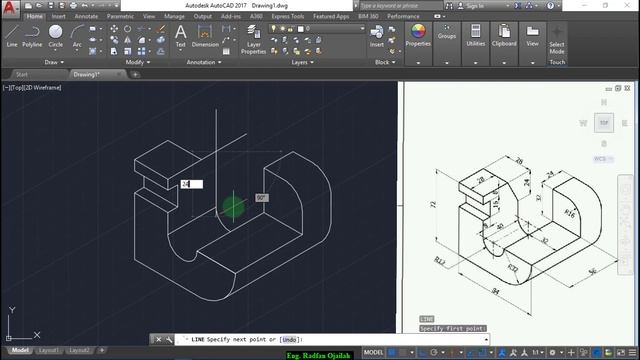Click the Select Mode touch icon
Screen dimensions: 640x360
click(557, 40)
